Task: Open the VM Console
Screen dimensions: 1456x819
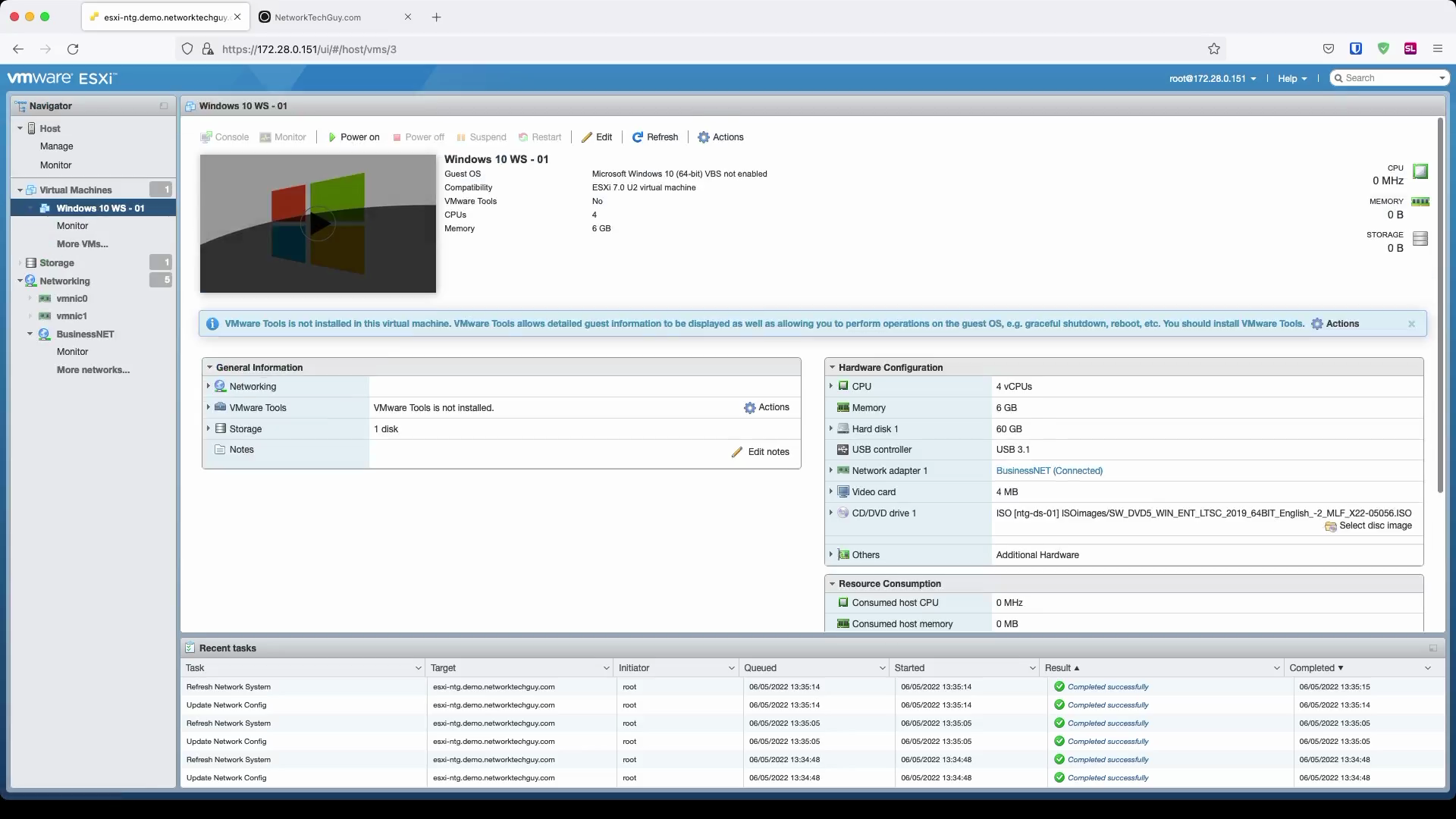Action: point(224,137)
